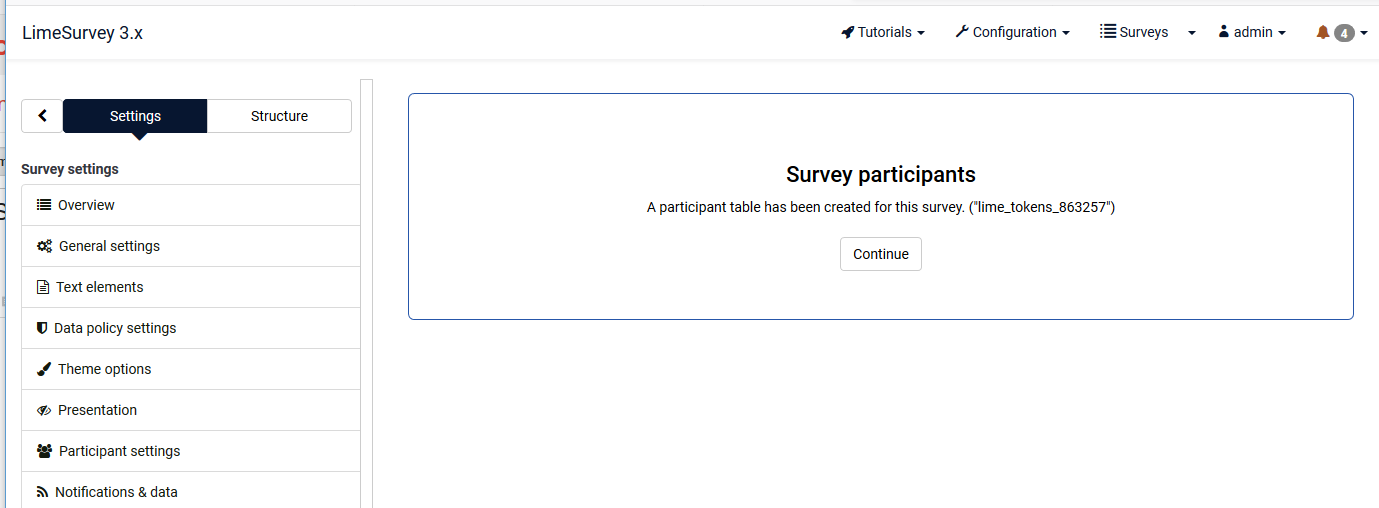Click the Text elements document icon

pos(43,287)
